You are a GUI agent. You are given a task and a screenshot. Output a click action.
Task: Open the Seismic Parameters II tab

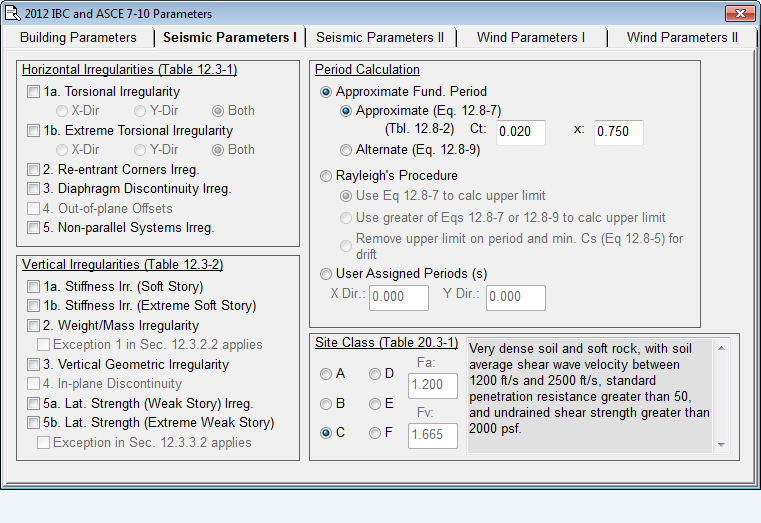tap(380, 37)
